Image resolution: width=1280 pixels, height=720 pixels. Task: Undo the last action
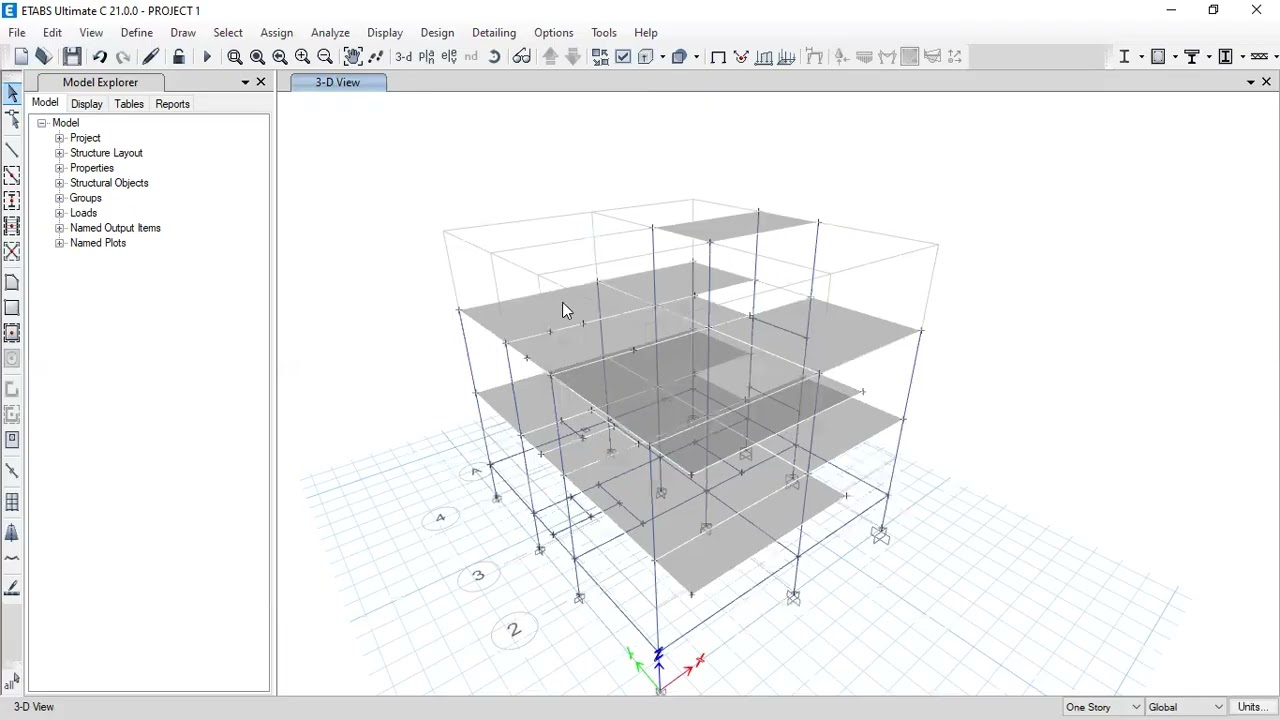100,57
